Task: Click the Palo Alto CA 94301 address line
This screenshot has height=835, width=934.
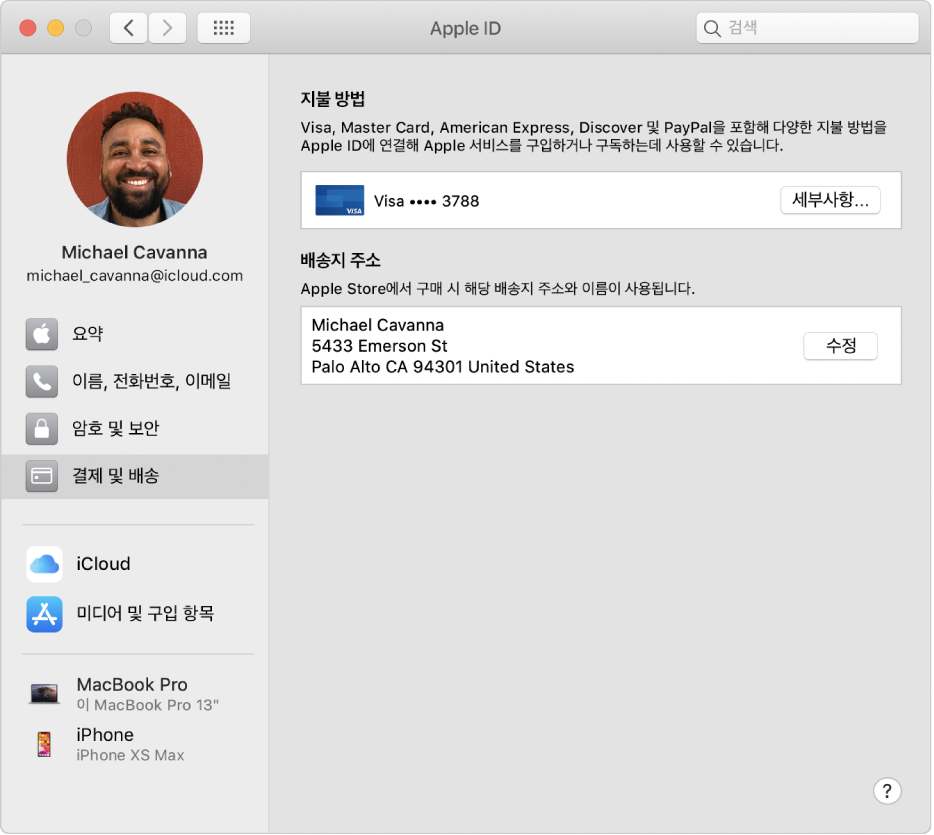Action: pos(443,367)
